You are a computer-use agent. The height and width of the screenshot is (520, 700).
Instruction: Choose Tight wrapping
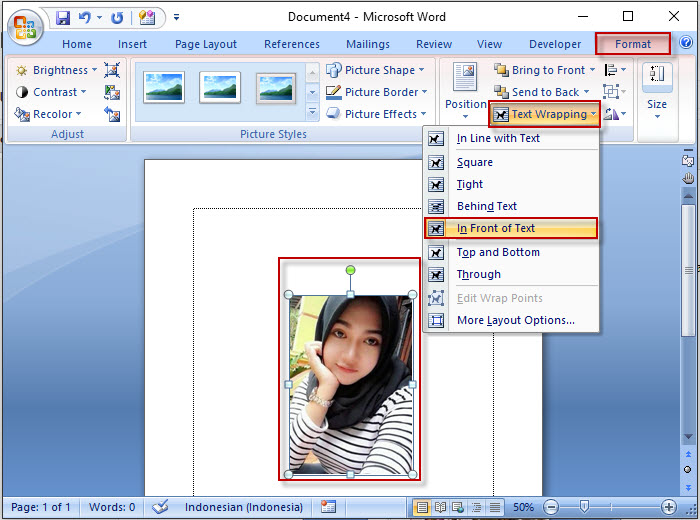coord(511,184)
